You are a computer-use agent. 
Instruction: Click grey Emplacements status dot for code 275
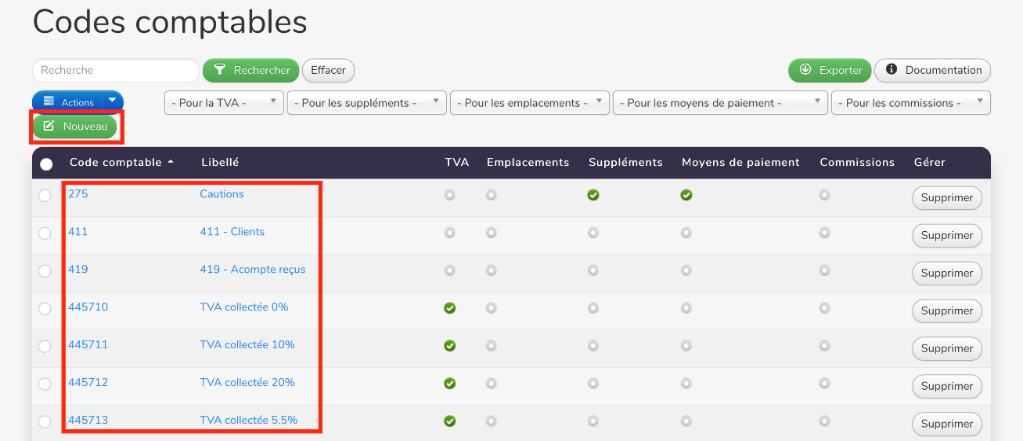coord(491,195)
